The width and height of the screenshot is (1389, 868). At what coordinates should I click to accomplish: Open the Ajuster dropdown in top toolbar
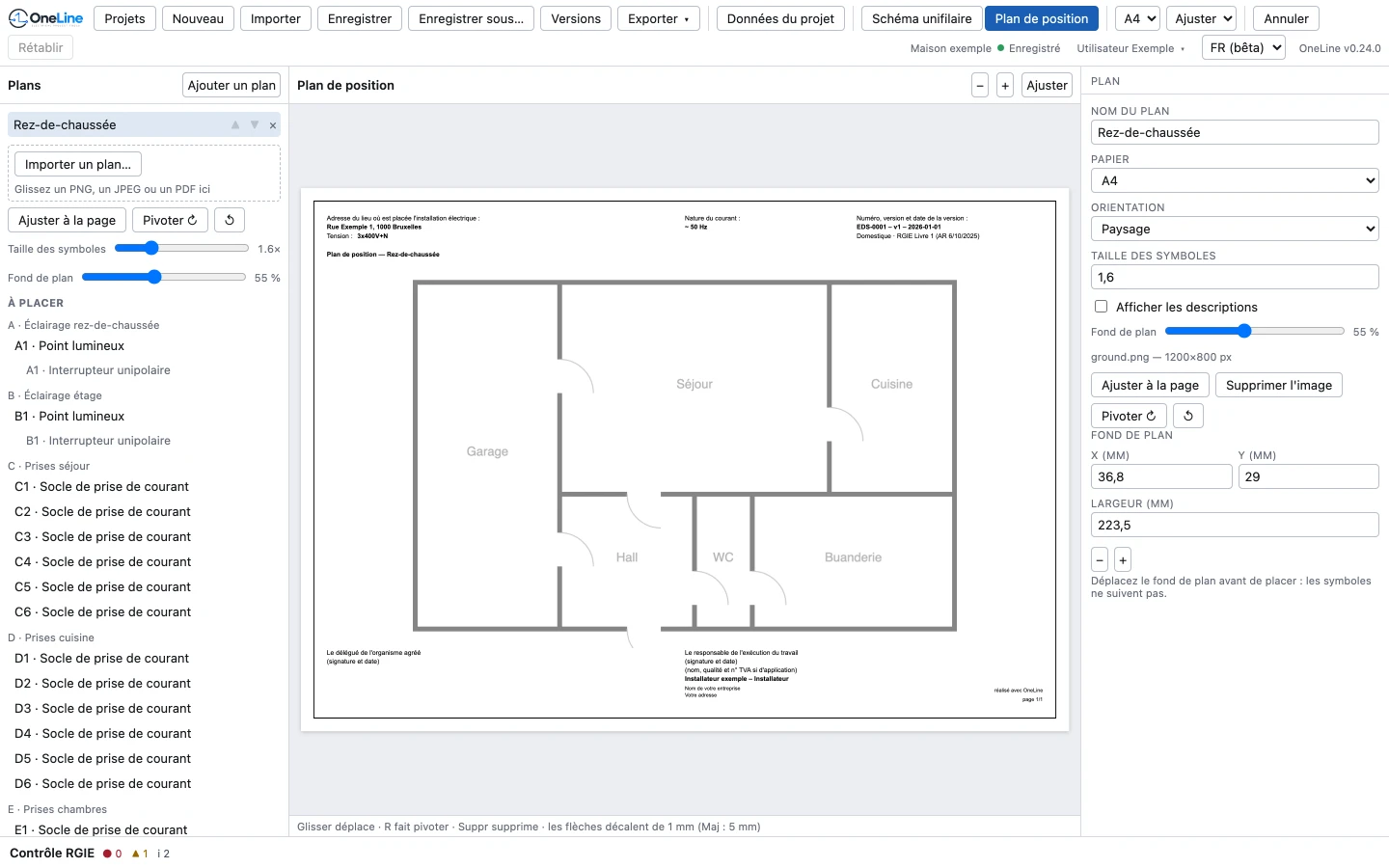[x=1202, y=18]
